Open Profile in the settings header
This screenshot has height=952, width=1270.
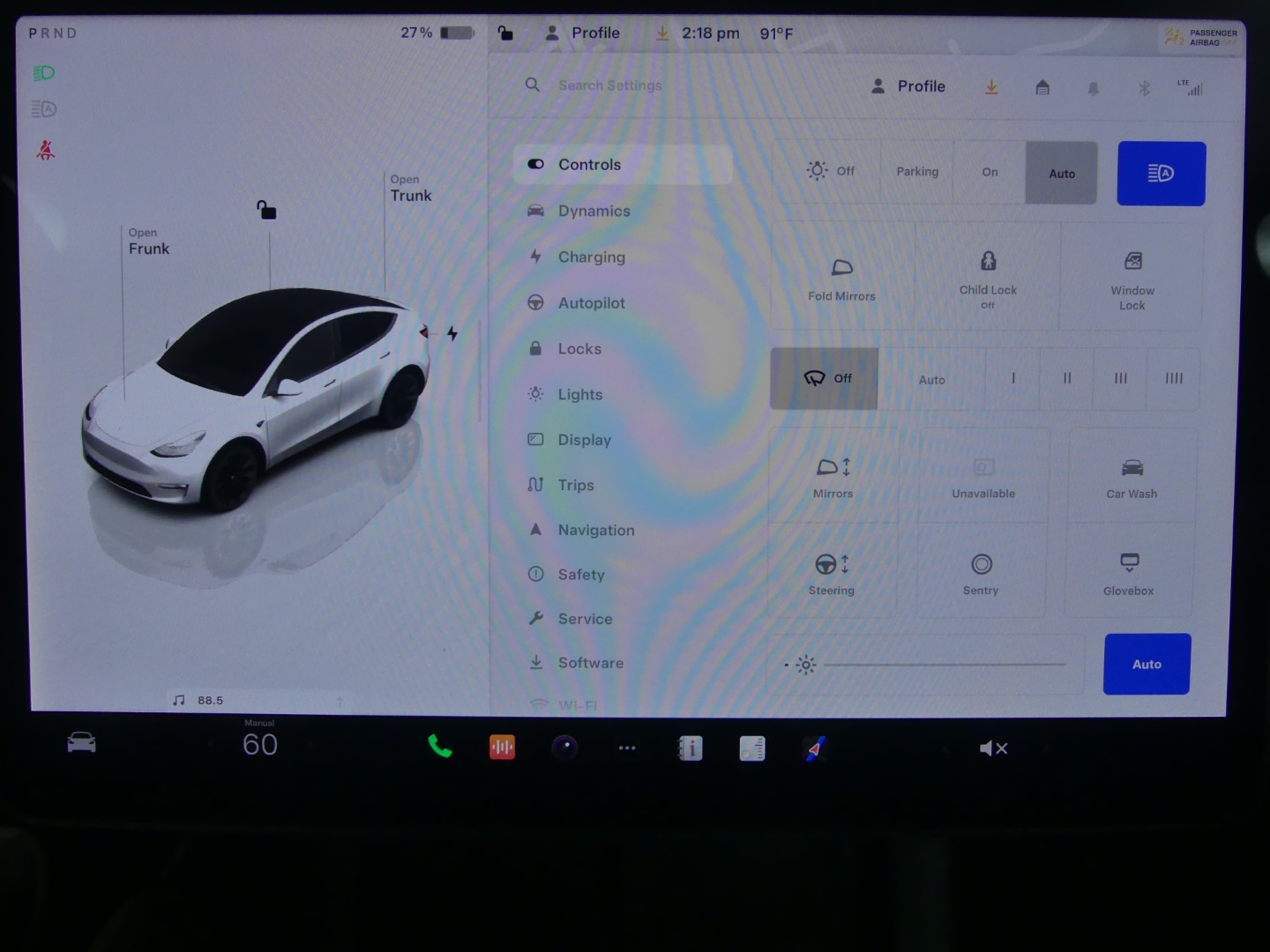pos(908,86)
